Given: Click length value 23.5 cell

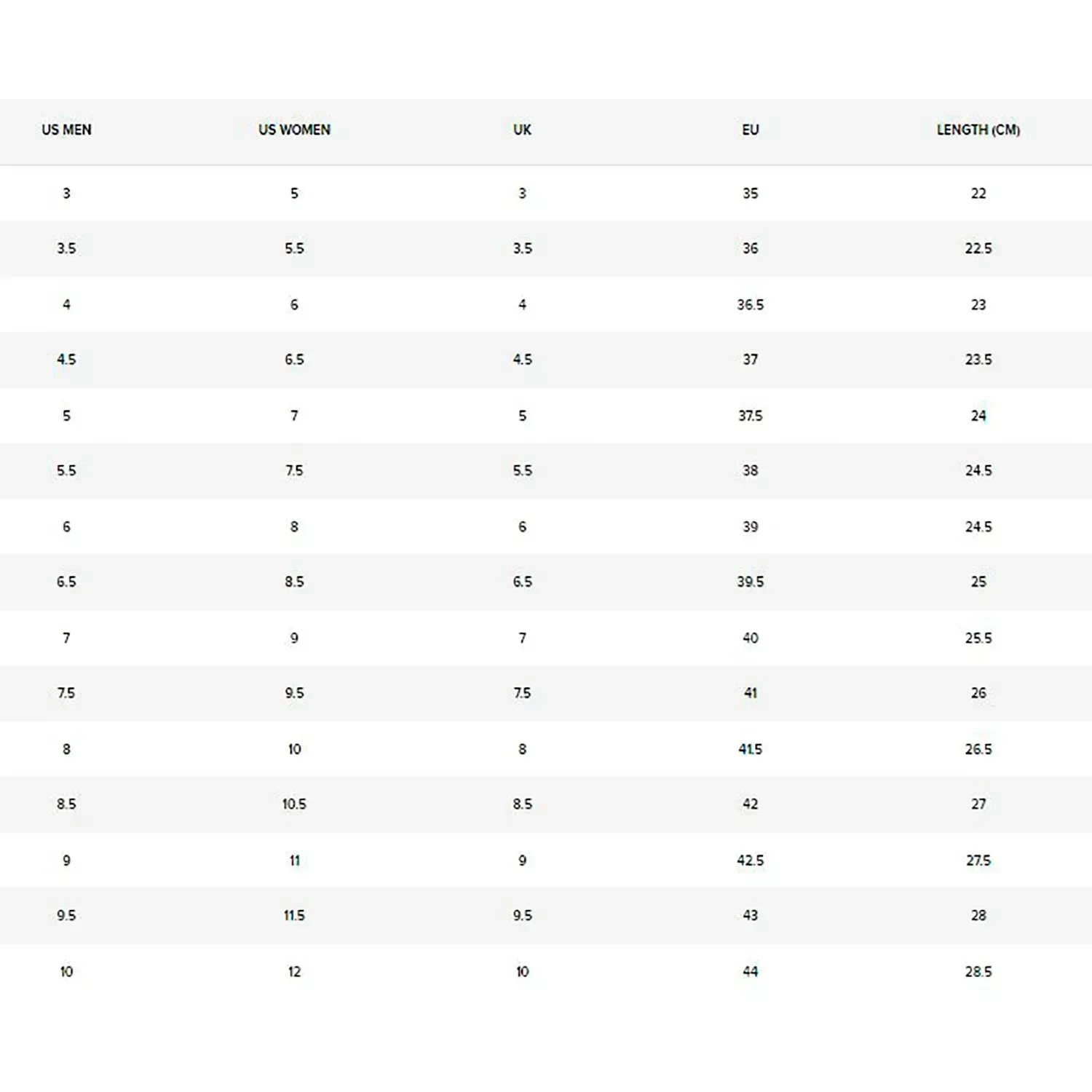Looking at the screenshot, I should point(978,360).
